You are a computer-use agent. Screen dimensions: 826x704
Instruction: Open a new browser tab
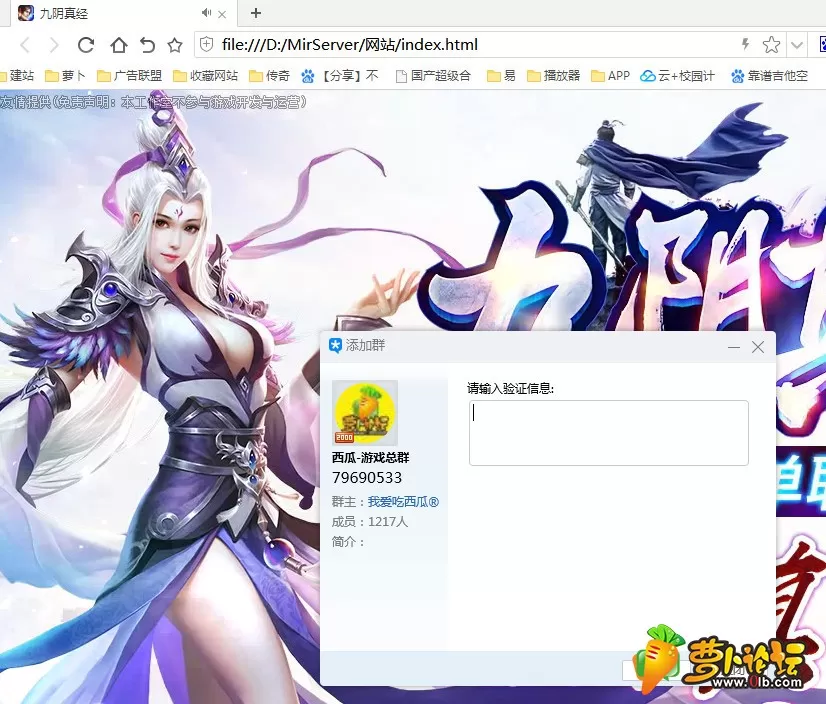256,13
